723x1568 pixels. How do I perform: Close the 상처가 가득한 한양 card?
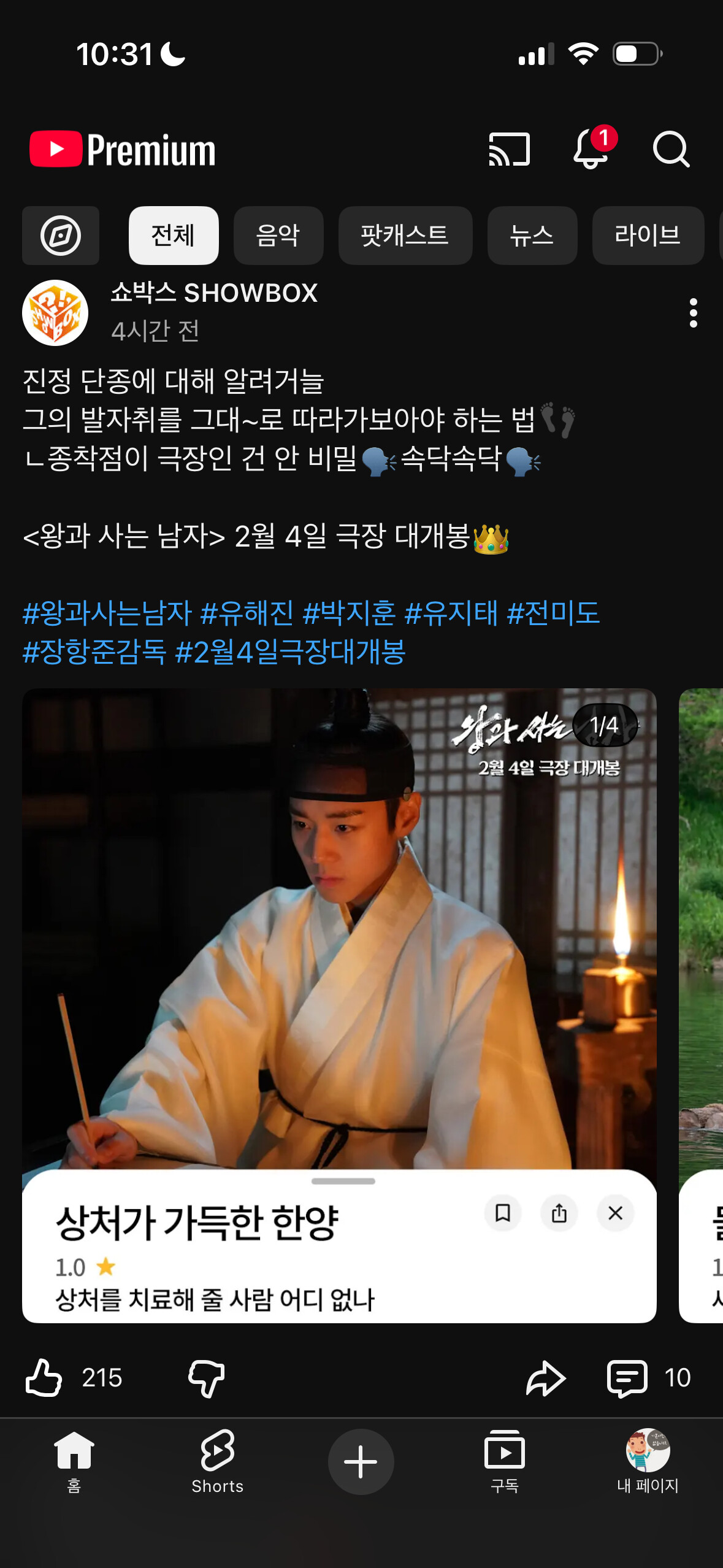[615, 1213]
